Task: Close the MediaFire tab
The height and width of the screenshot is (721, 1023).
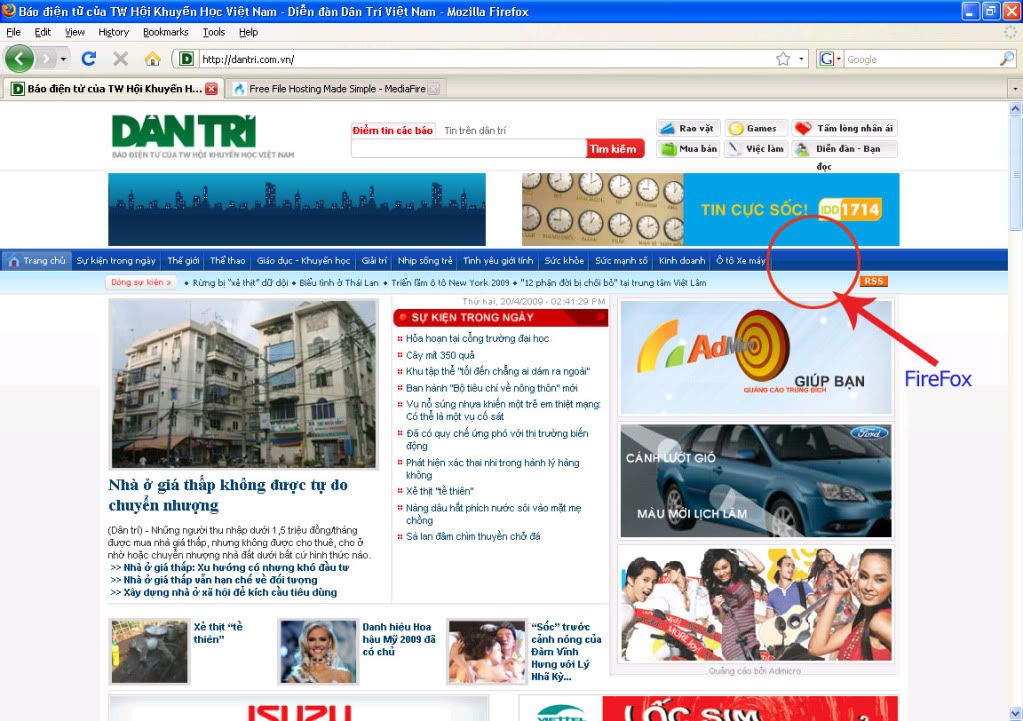Action: pyautogui.click(x=434, y=89)
